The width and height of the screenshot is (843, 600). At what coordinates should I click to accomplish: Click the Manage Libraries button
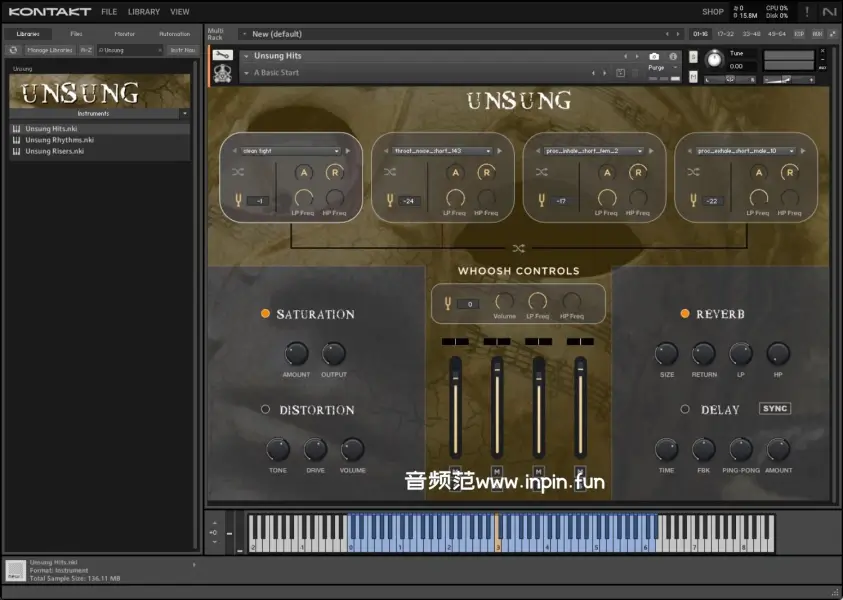49,49
